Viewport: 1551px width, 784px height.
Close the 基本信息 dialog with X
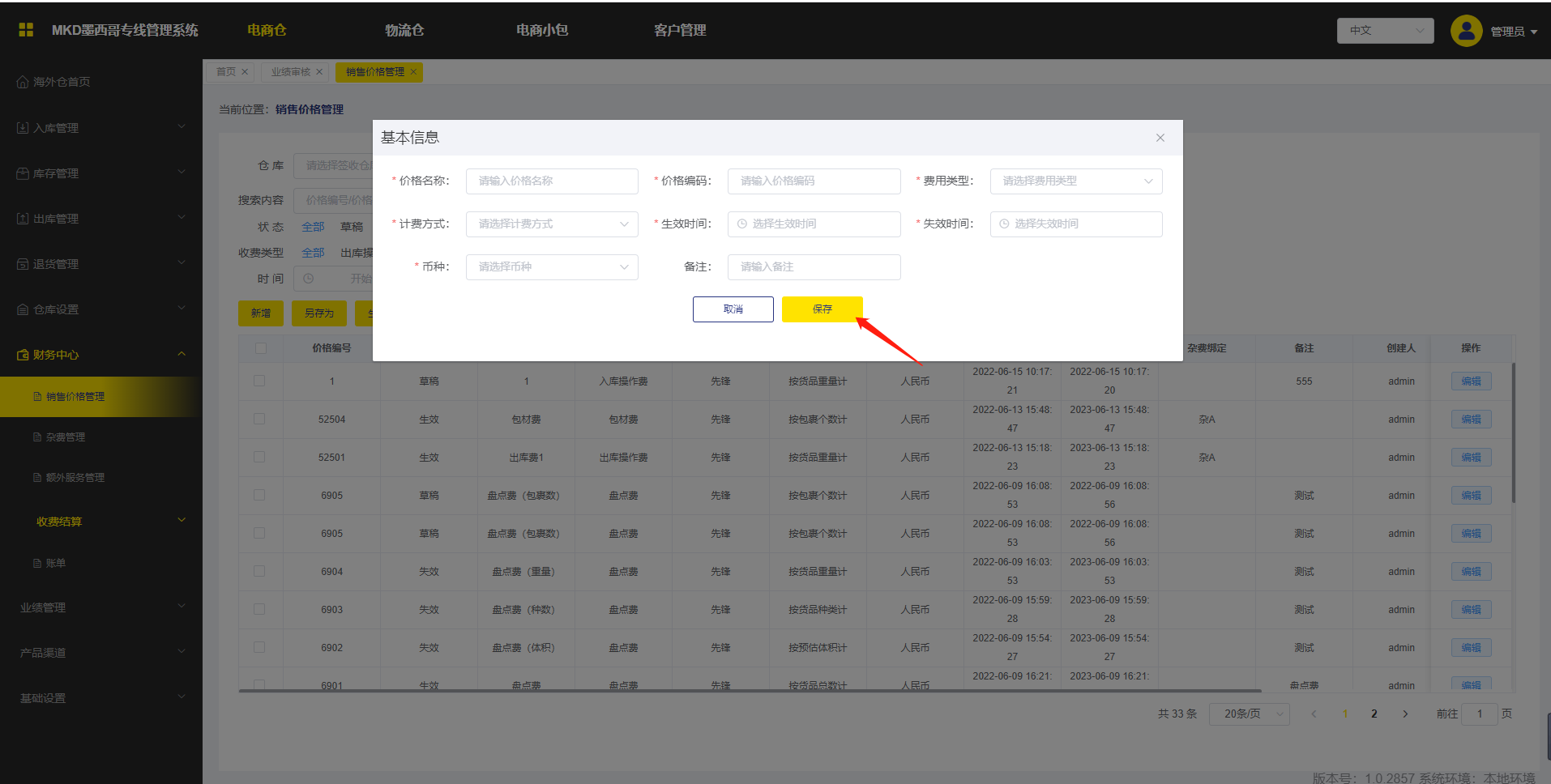coord(1160,138)
